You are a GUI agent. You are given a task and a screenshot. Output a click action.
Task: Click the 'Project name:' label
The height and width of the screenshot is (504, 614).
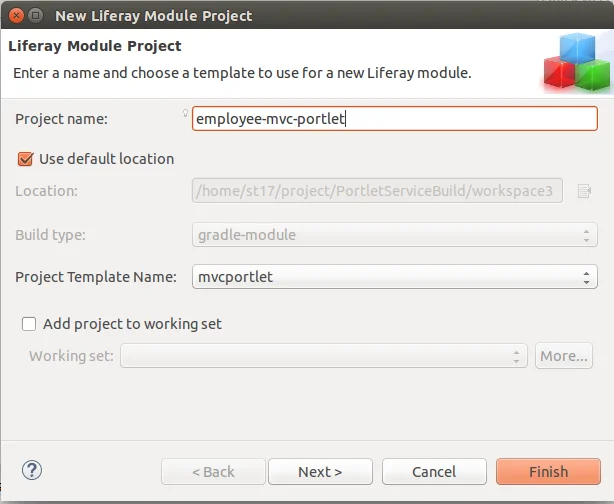click(61, 119)
